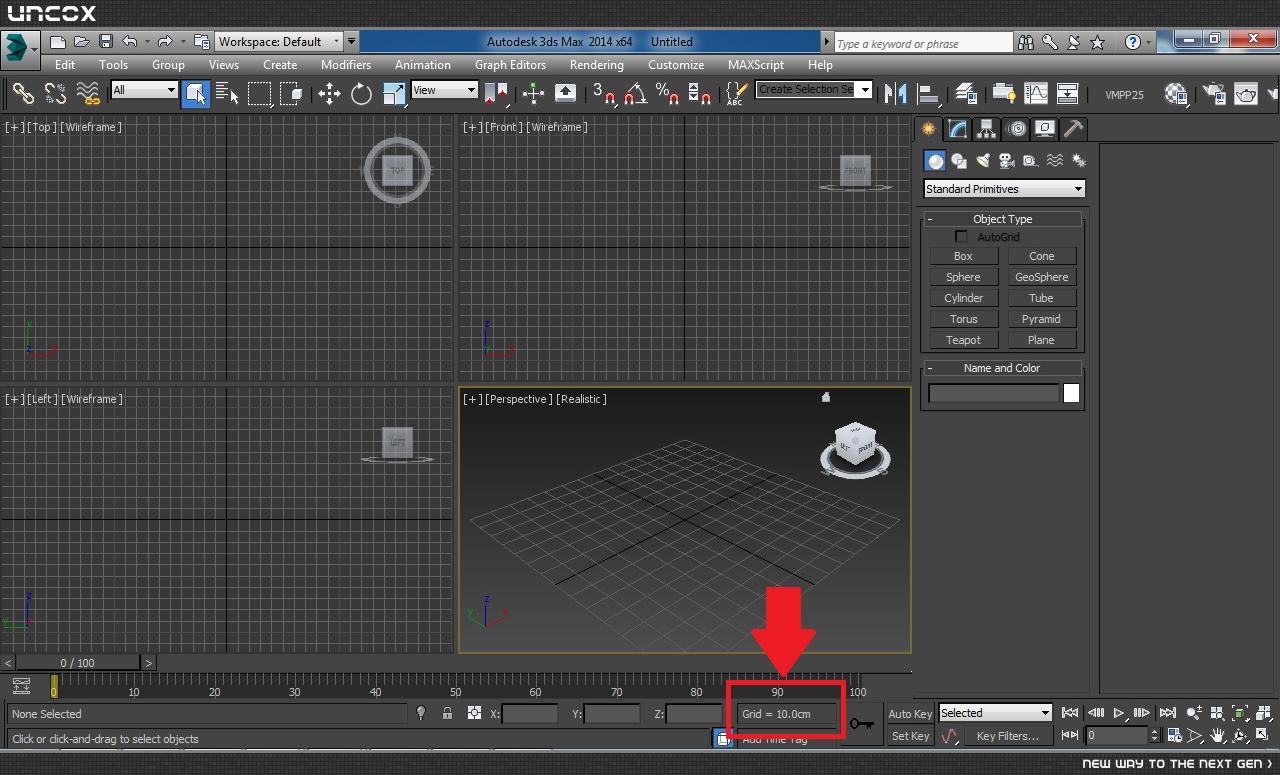Open the Render Setup dialog
This screenshot has width=1280, height=775.
pyautogui.click(x=1214, y=93)
